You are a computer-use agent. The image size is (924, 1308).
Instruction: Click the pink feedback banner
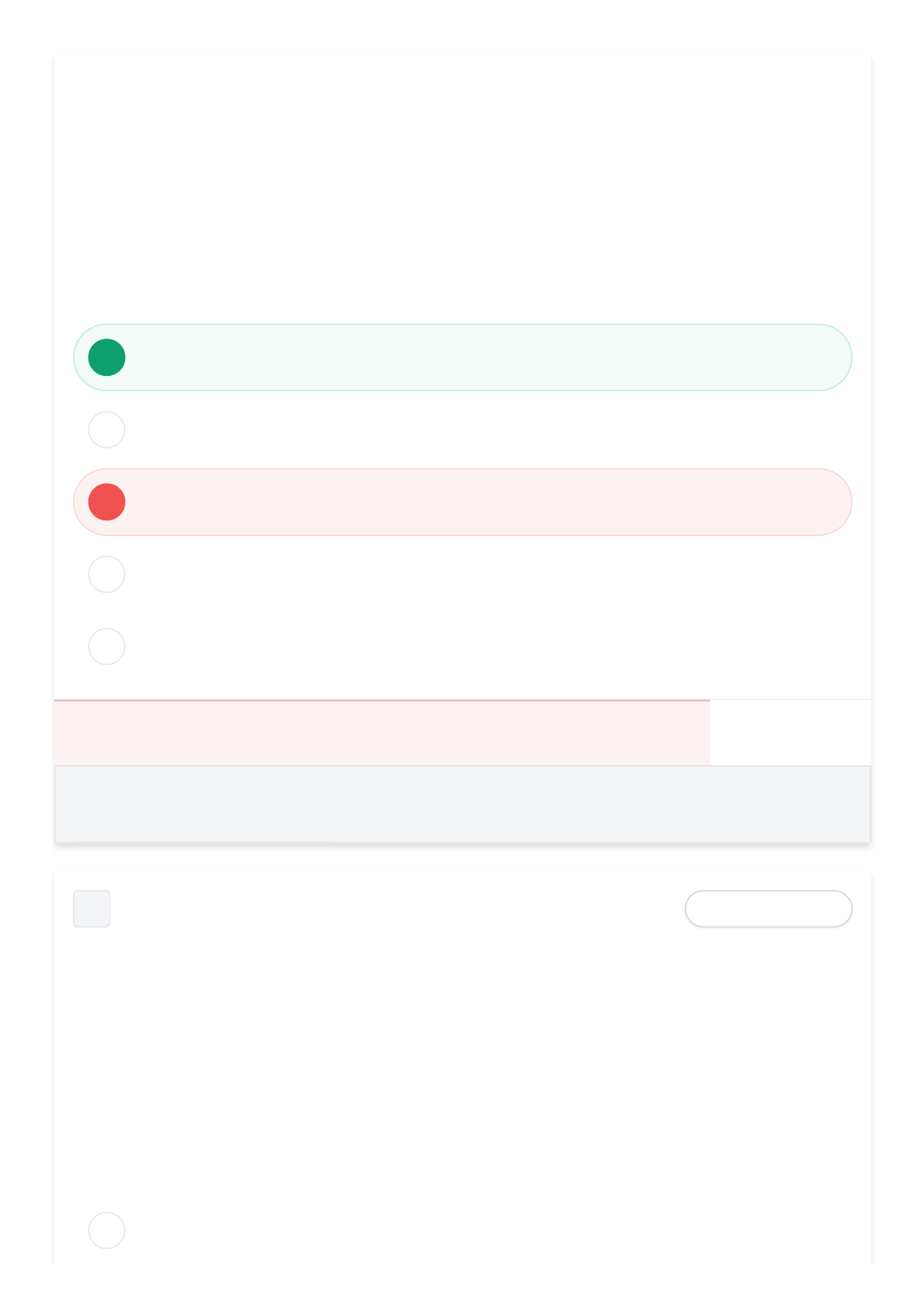pyautogui.click(x=382, y=732)
